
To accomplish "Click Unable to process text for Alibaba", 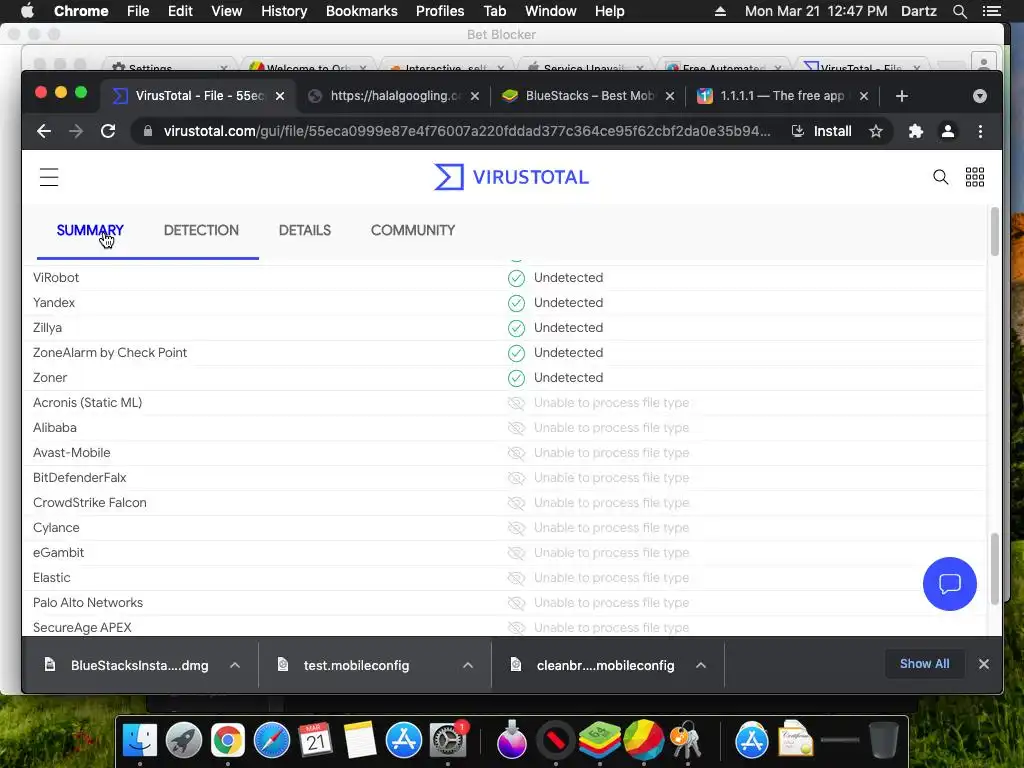I will (x=611, y=428).
